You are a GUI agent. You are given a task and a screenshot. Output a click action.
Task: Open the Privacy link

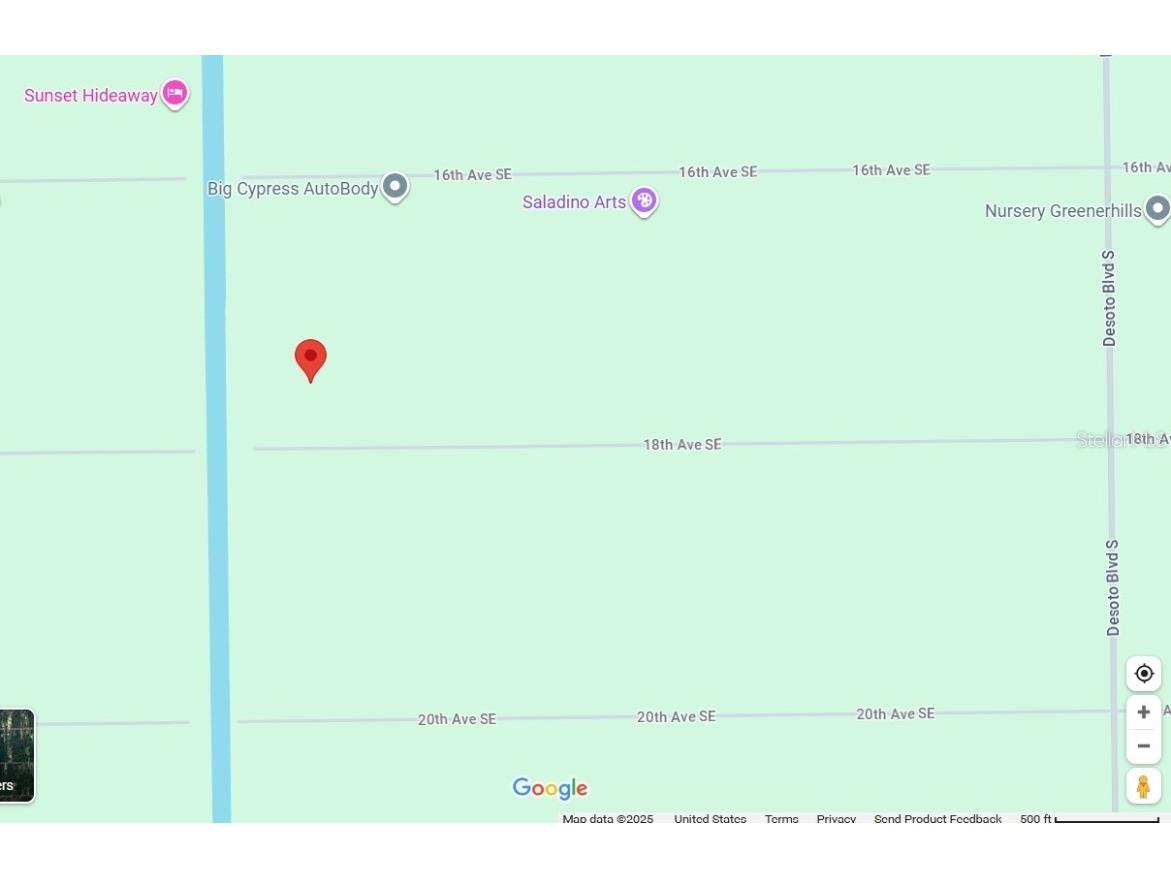[x=836, y=819]
